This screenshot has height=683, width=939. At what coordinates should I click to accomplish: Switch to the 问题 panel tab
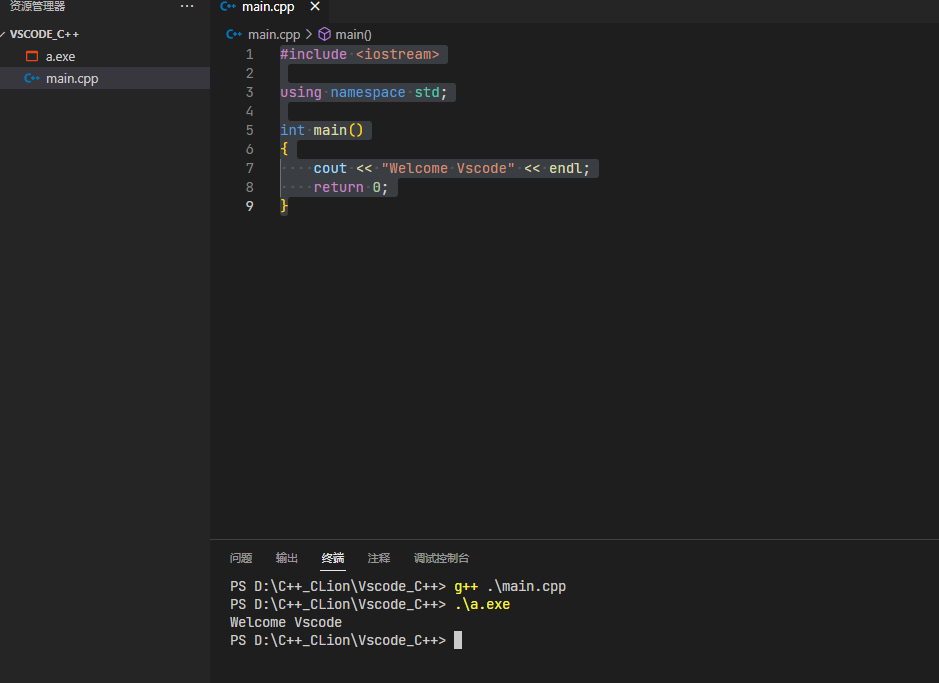click(241, 558)
